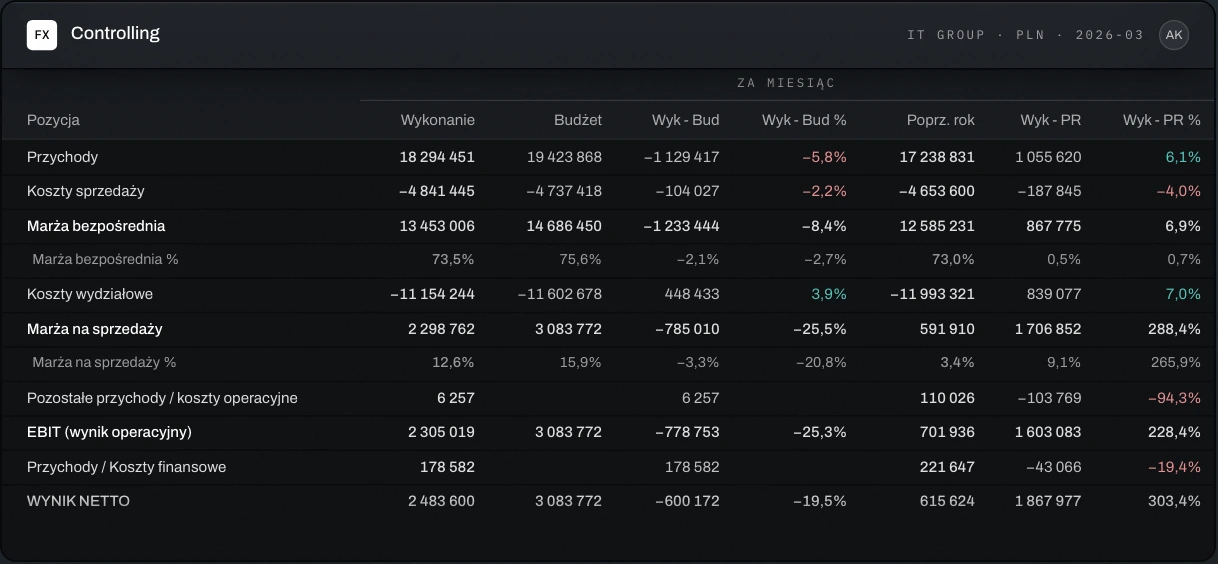
Task: Click the 228,4% EBIT growth cell
Action: [x=1174, y=432]
